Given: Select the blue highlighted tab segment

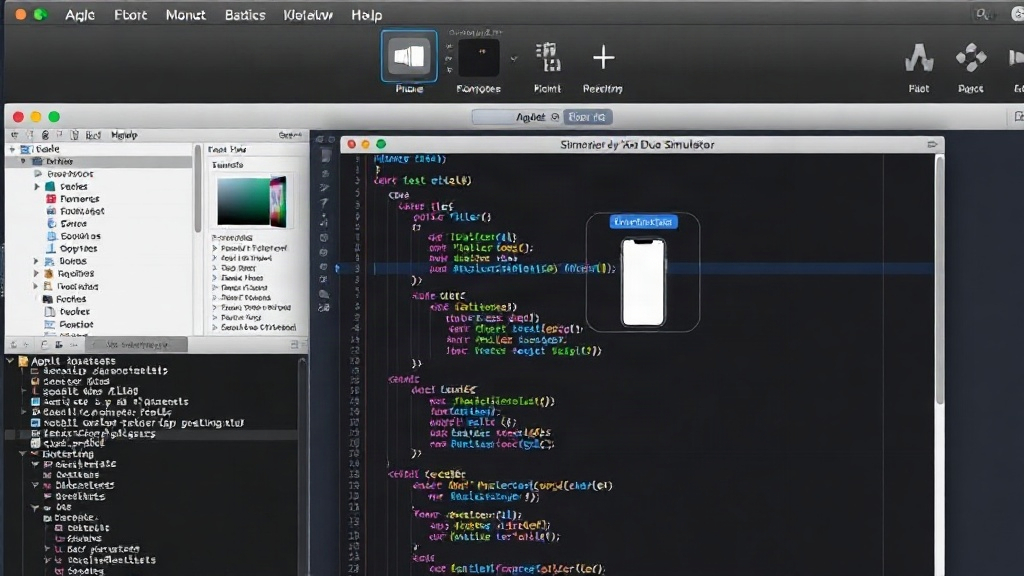Looking at the screenshot, I should point(587,117).
